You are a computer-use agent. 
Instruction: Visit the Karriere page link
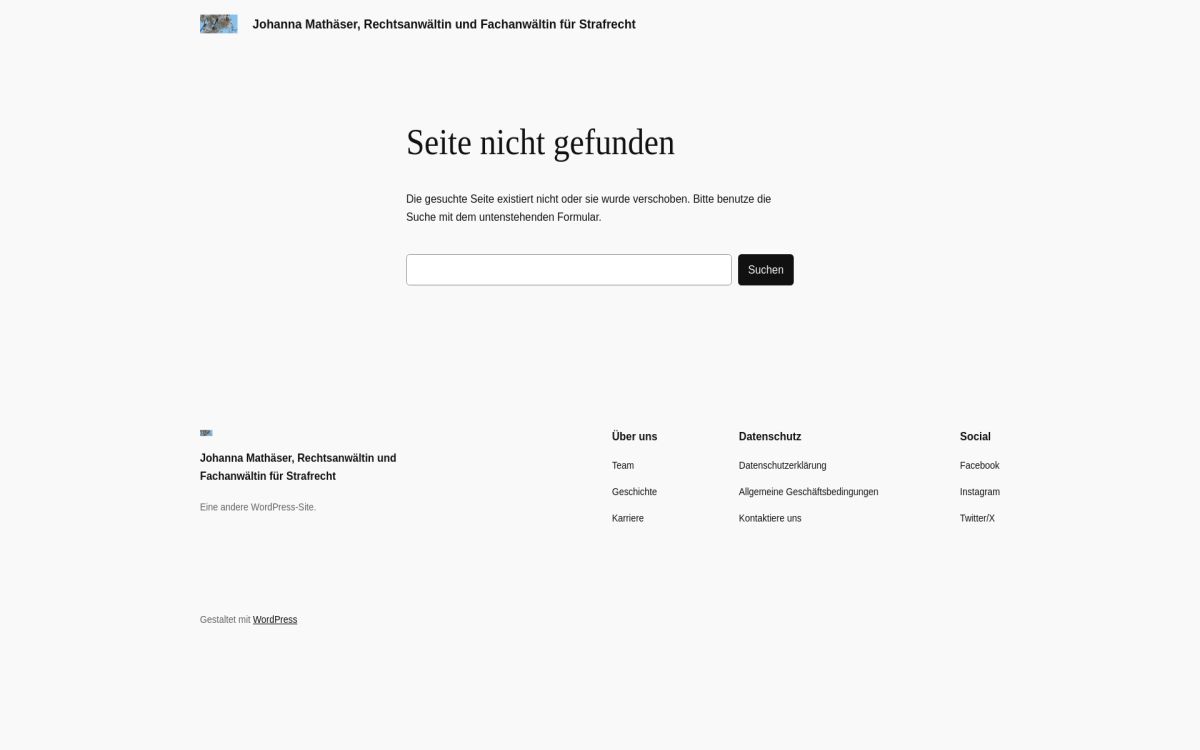[627, 519]
